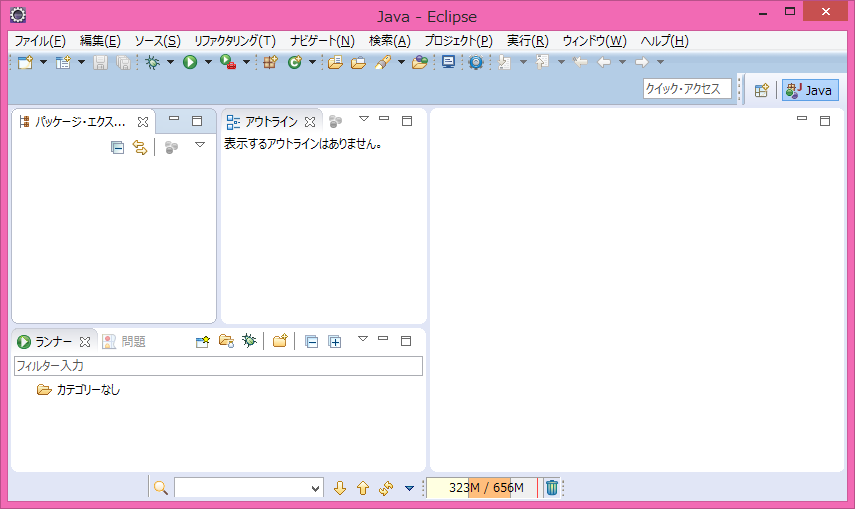Open the blue triangle dropdown in status bar
Viewport: 855px width, 509px height.
410,488
